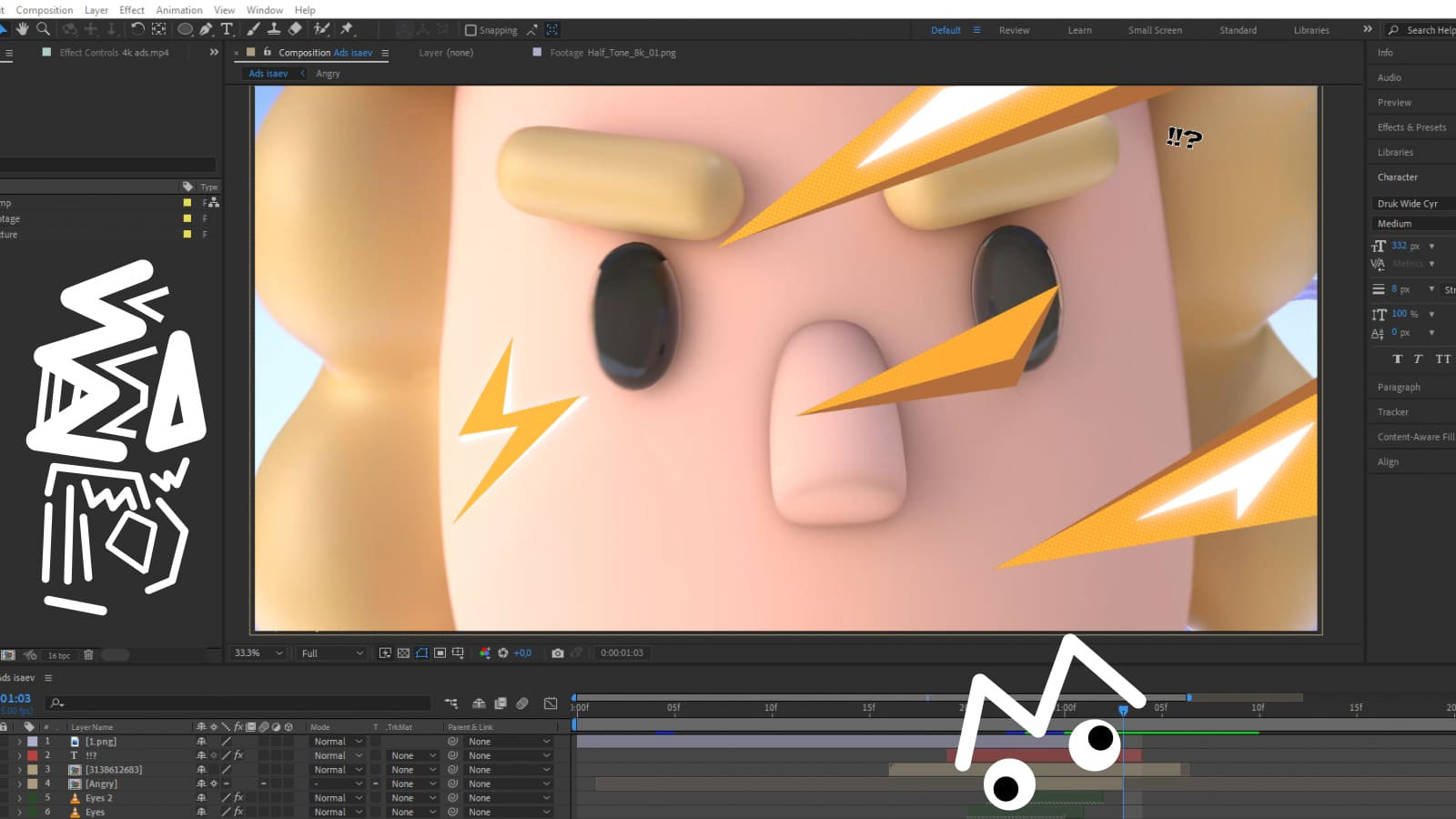
Task: Expand the [Angry] layer properties
Action: tap(19, 784)
